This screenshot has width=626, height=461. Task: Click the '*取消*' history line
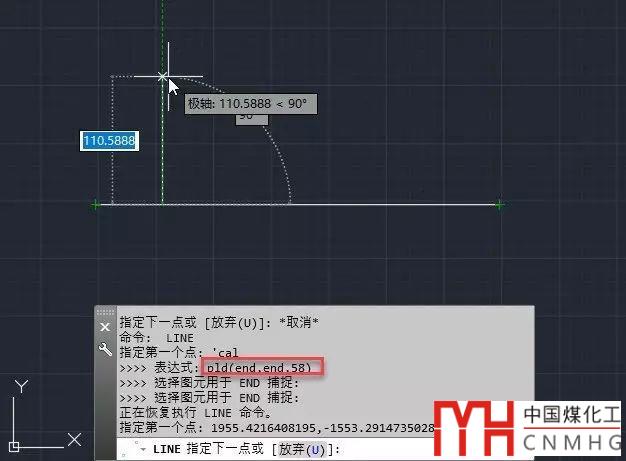coord(219,322)
